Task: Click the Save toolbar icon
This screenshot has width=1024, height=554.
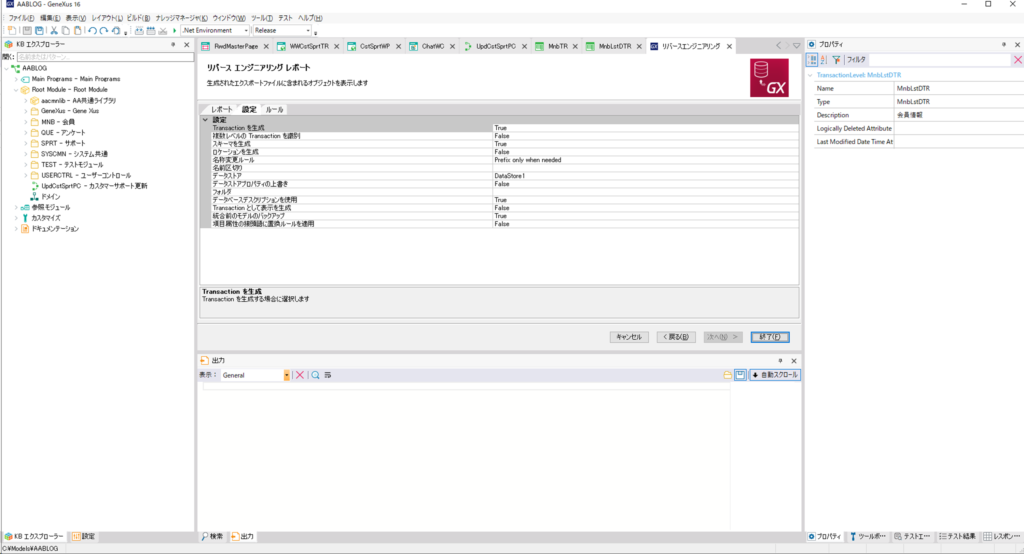Action: tap(27, 31)
